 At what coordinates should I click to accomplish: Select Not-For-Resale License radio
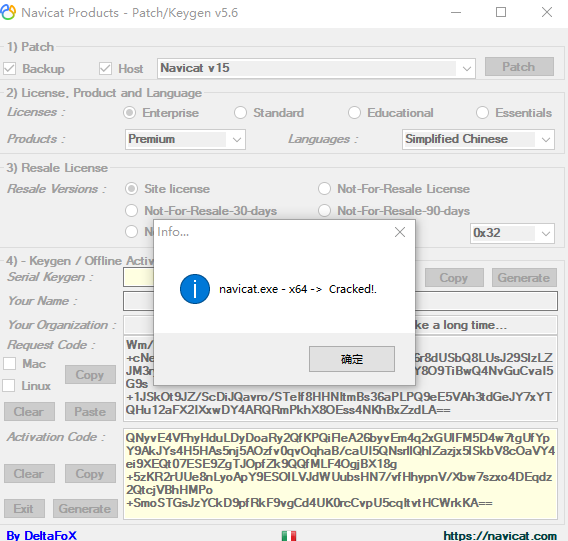coord(324,189)
